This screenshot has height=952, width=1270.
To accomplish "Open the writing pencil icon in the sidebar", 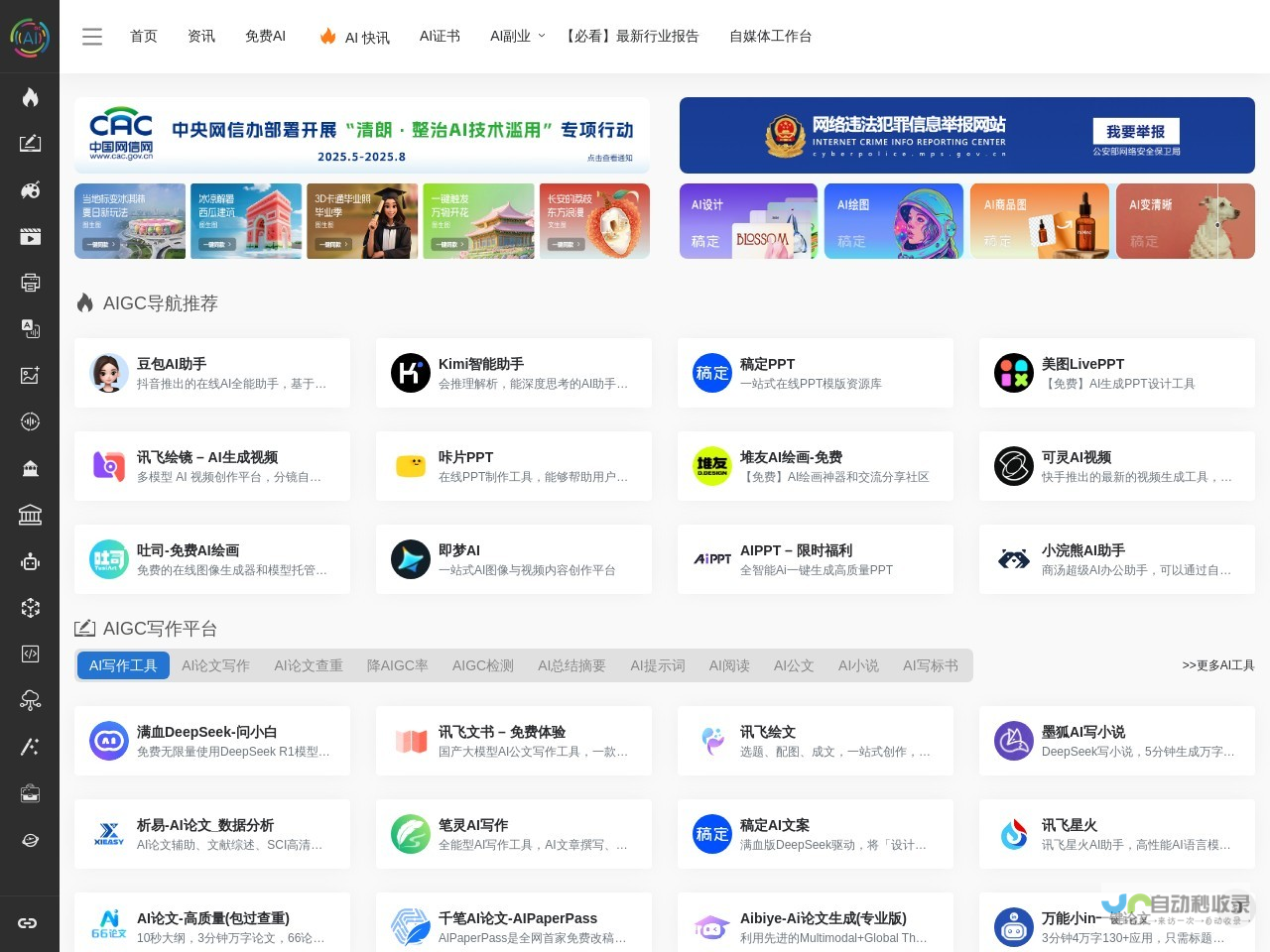I will point(30,143).
